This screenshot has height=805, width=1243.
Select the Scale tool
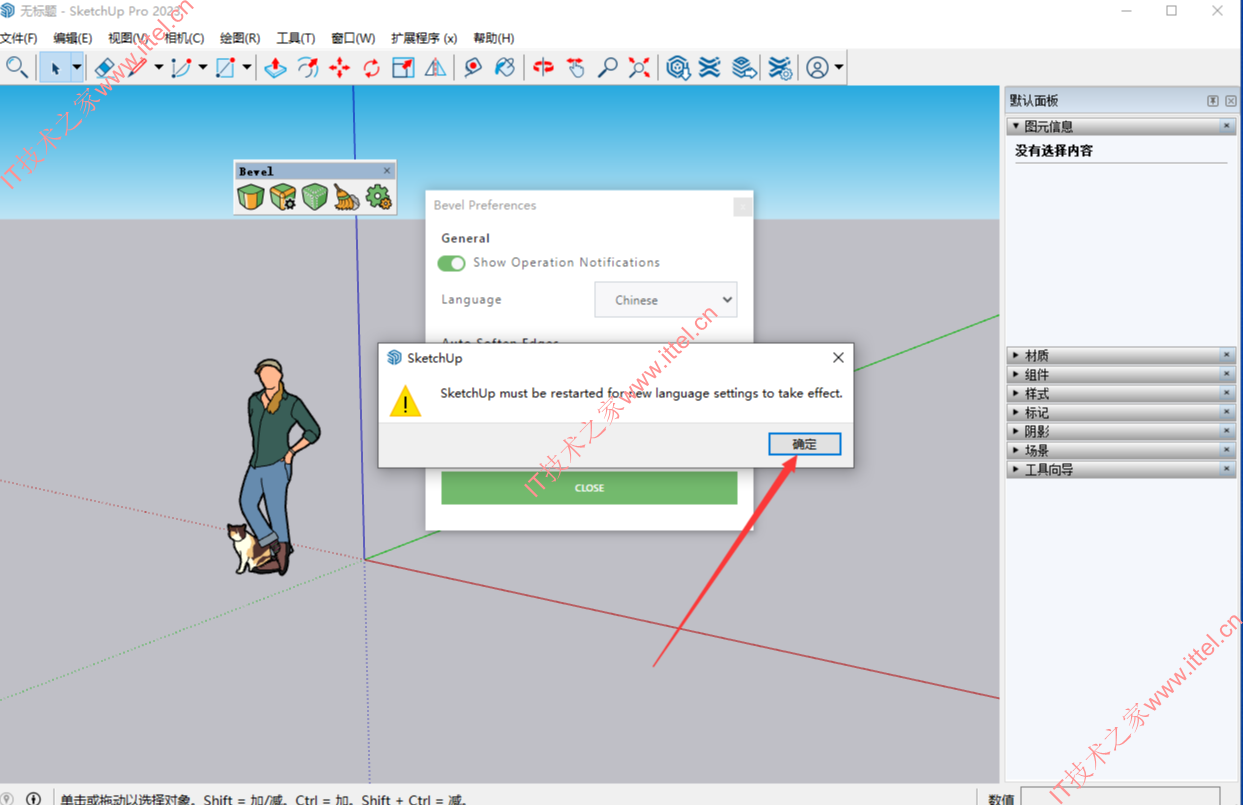(x=403, y=67)
